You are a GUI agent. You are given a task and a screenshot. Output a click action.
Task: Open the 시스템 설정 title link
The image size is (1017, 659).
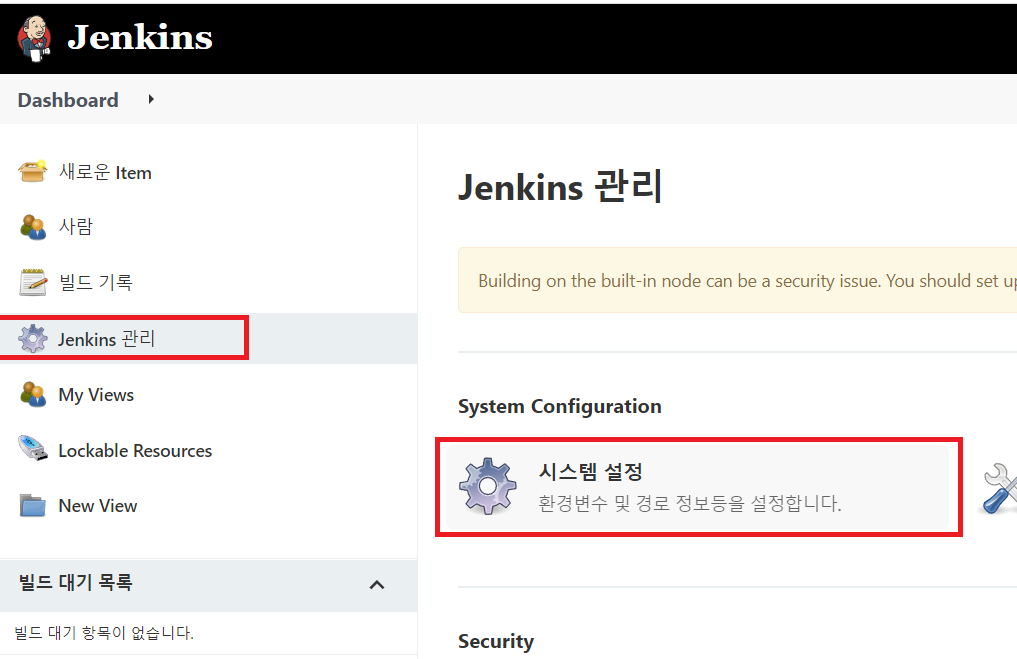click(x=591, y=472)
